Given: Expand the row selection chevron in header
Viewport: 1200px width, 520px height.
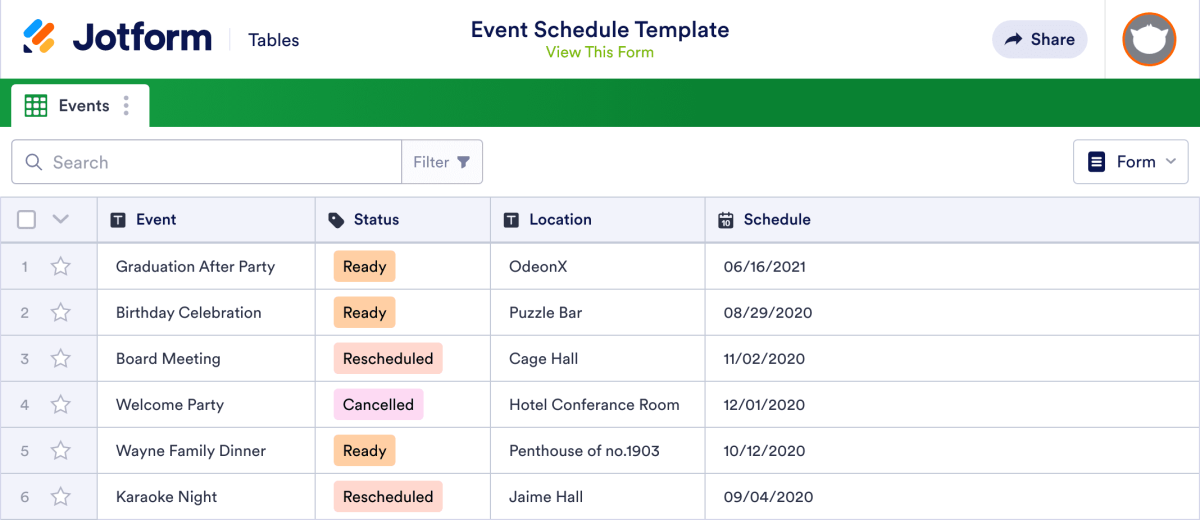Looking at the screenshot, I should click(60, 220).
